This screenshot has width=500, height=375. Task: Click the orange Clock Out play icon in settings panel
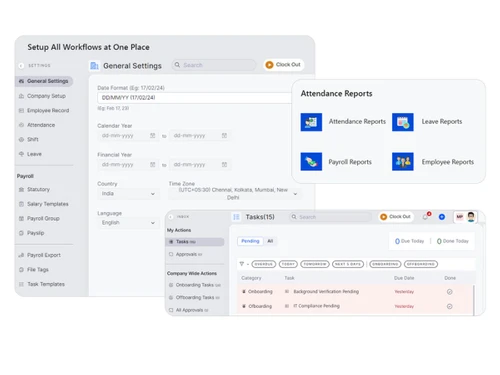[269, 65]
